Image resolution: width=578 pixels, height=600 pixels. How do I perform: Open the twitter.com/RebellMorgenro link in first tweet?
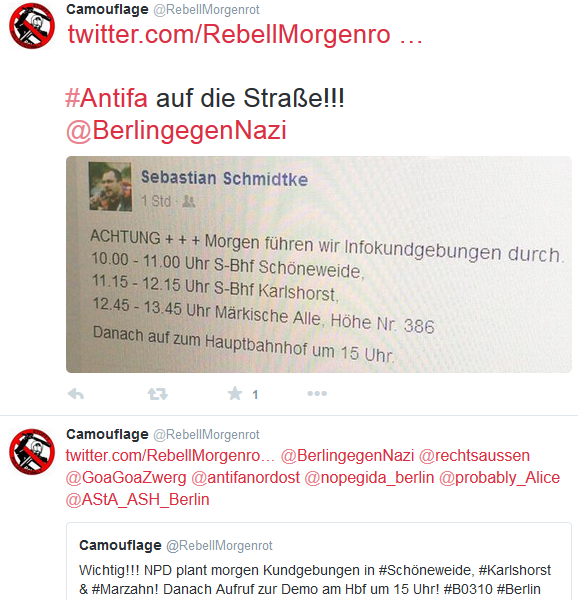tap(245, 34)
